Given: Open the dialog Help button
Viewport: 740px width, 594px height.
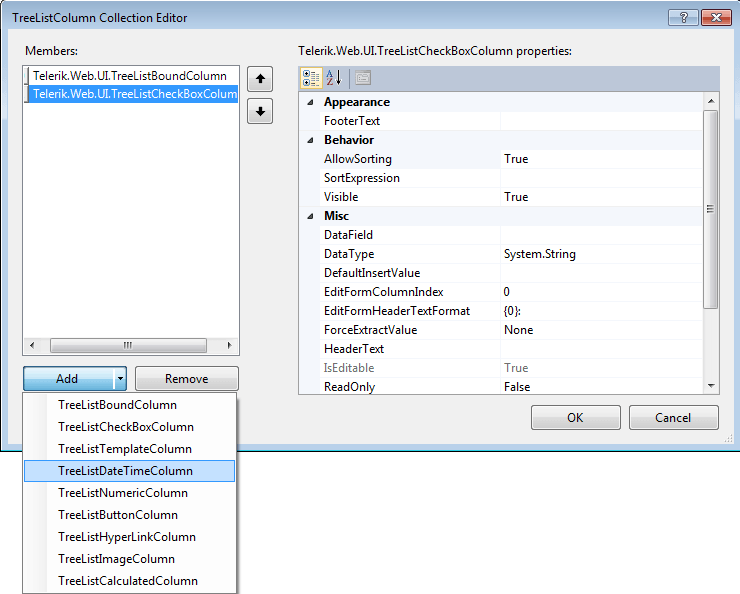Looking at the screenshot, I should 683,18.
